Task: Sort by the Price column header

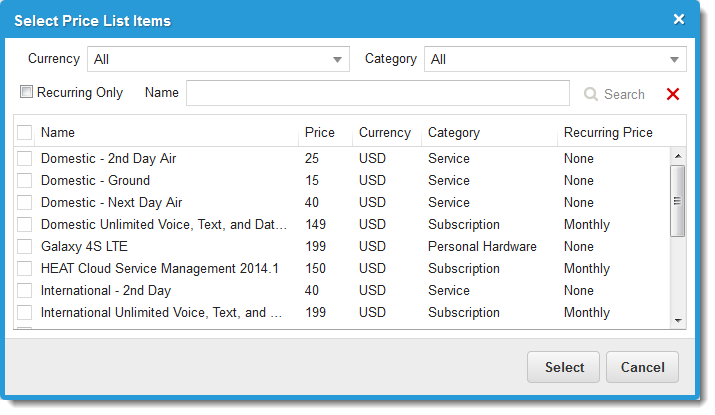Action: pyautogui.click(x=320, y=133)
